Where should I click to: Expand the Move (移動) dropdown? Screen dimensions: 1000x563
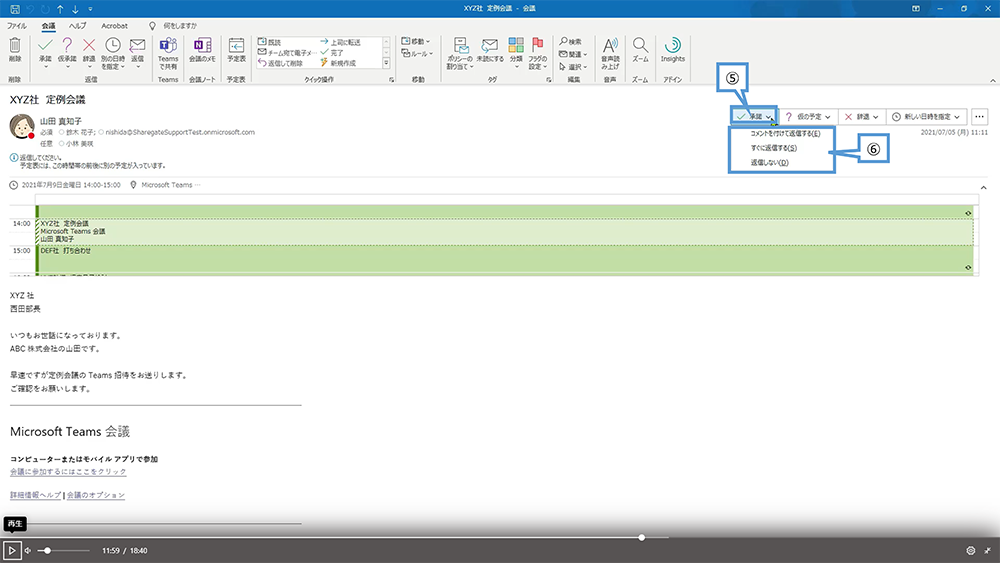point(416,41)
